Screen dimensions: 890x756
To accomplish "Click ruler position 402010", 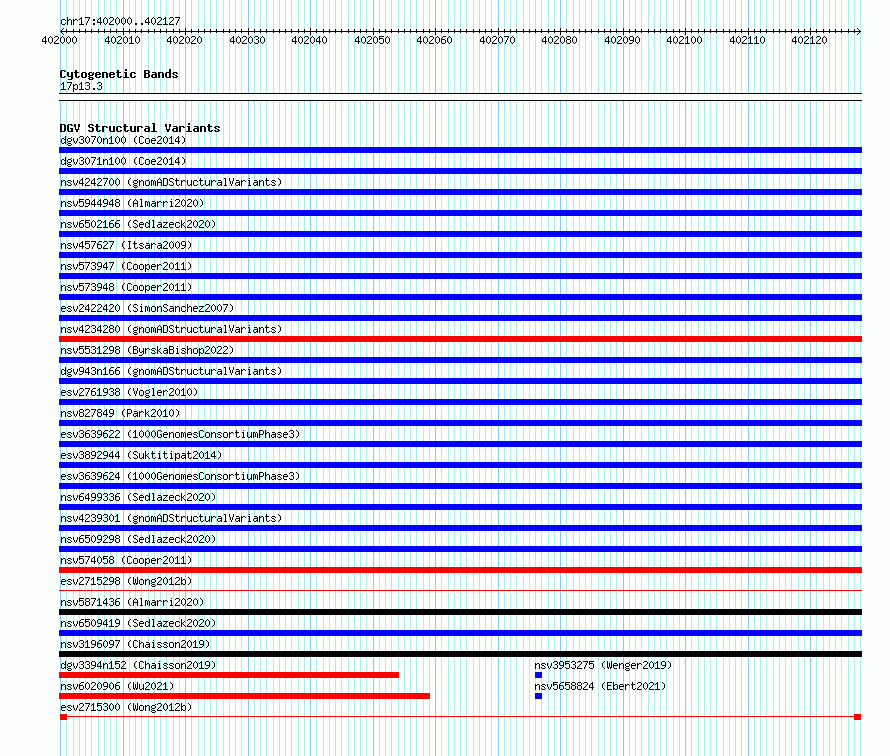I will [x=123, y=40].
